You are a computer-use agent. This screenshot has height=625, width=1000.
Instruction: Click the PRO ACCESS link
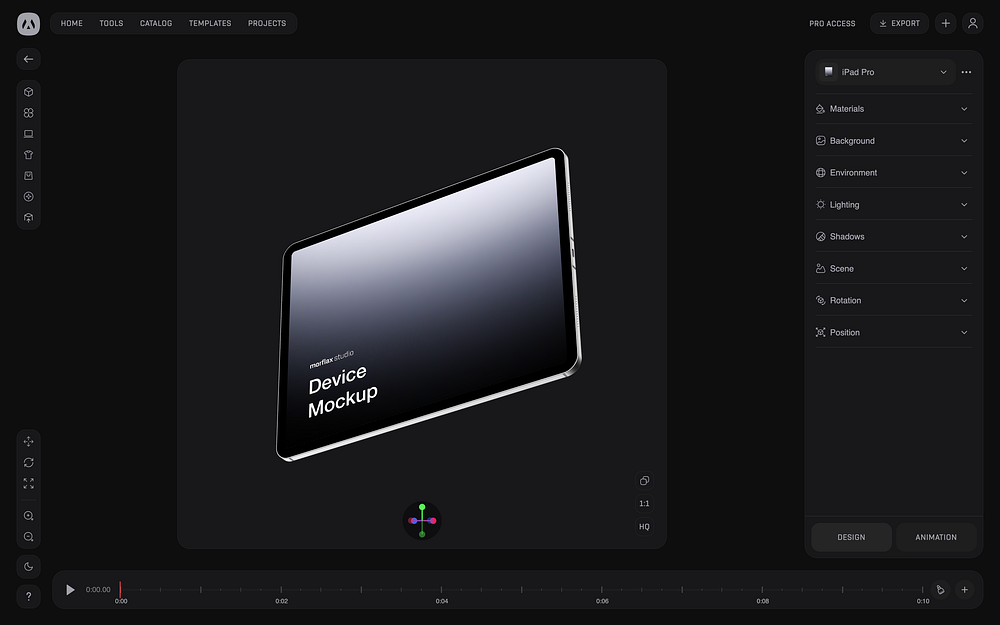pos(832,24)
